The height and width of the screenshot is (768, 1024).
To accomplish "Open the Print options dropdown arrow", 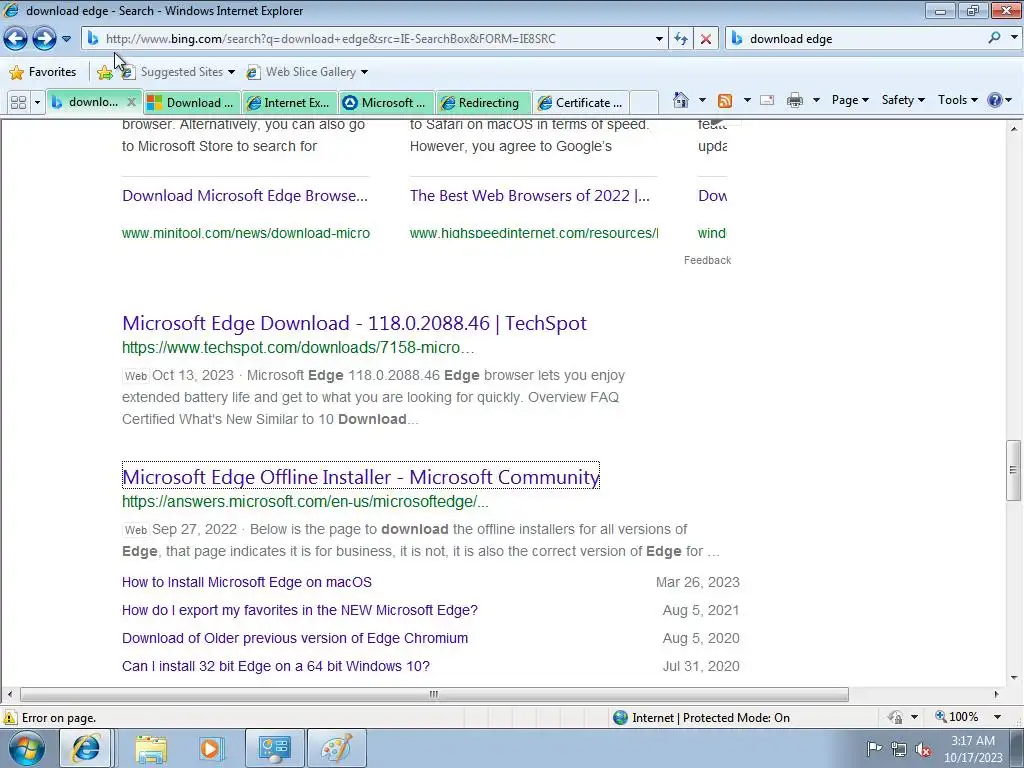I will coord(816,101).
